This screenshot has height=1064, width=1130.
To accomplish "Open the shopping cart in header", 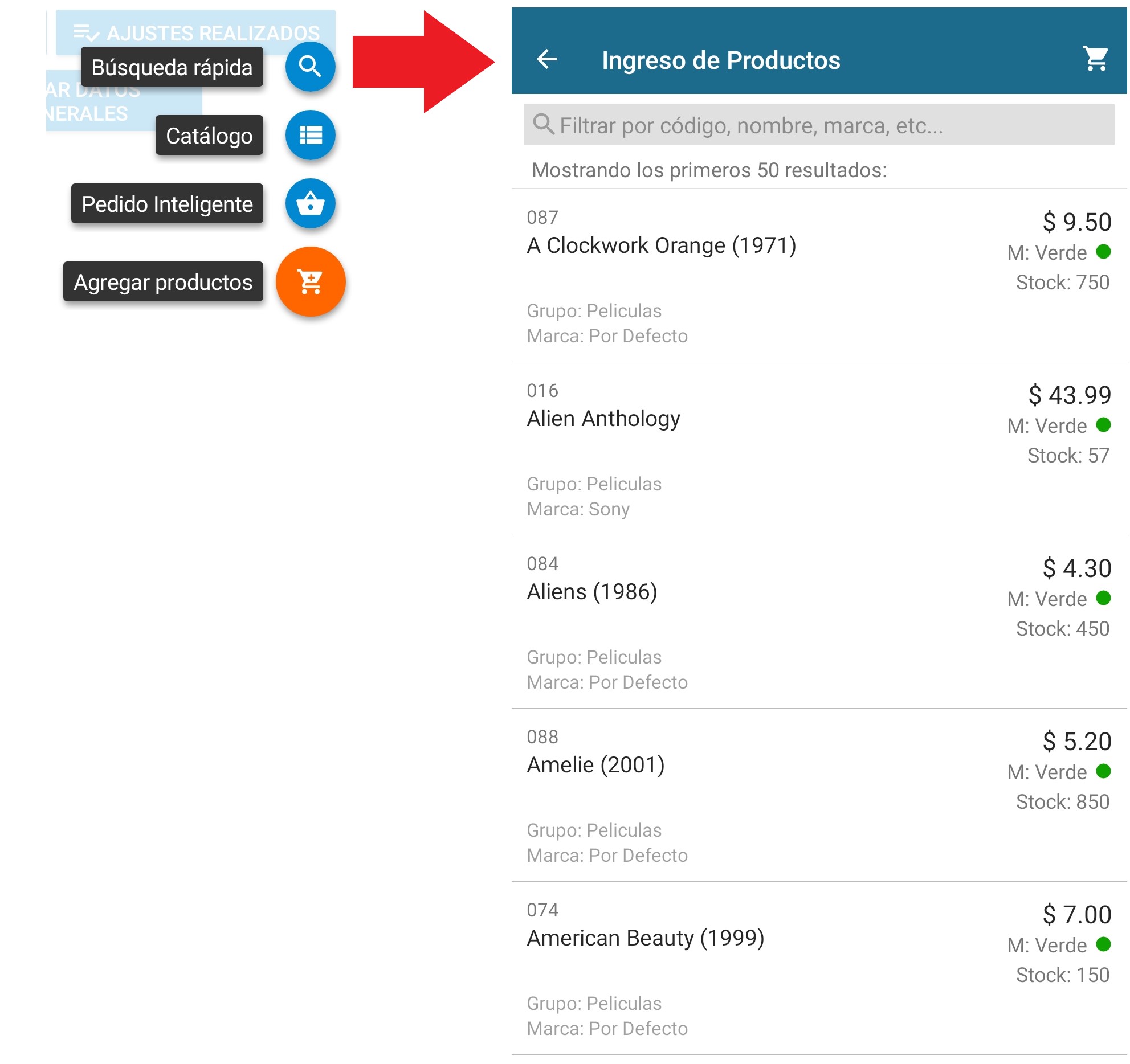I will pyautogui.click(x=1095, y=59).
